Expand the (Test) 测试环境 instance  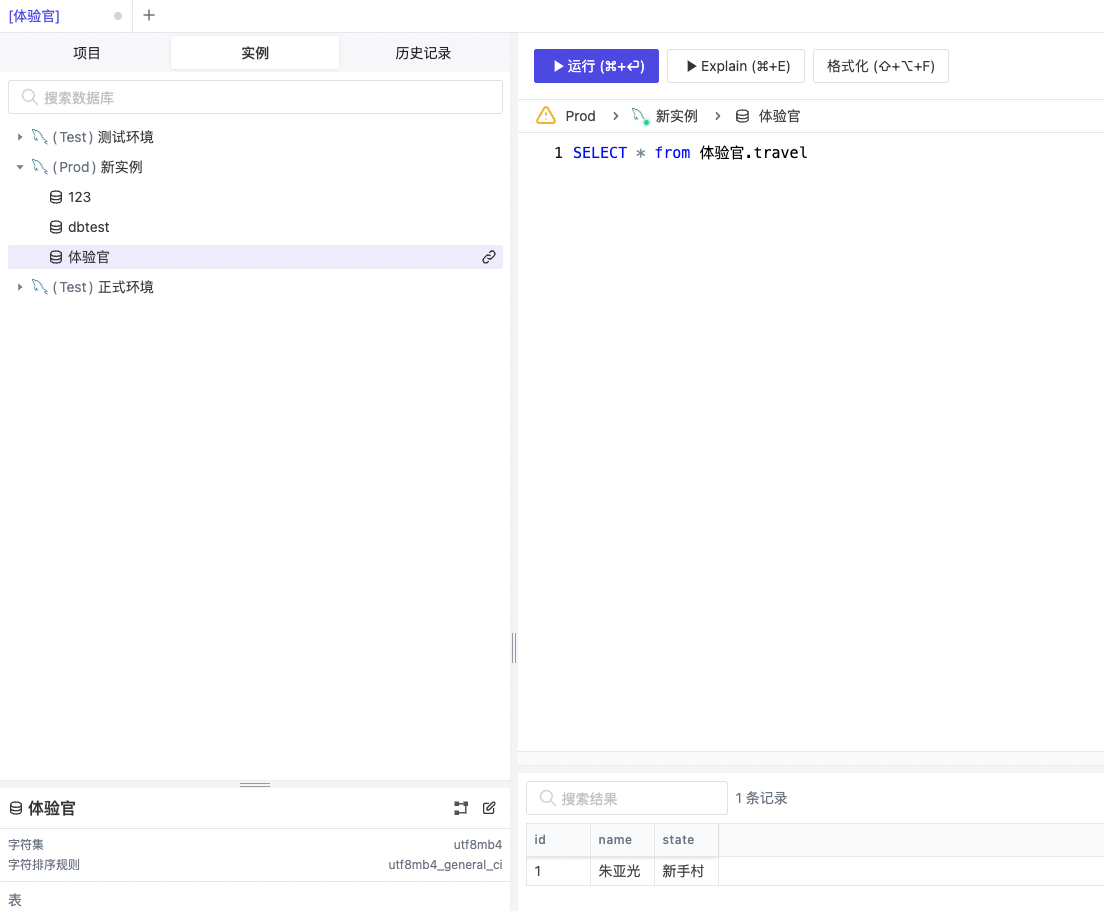20,137
